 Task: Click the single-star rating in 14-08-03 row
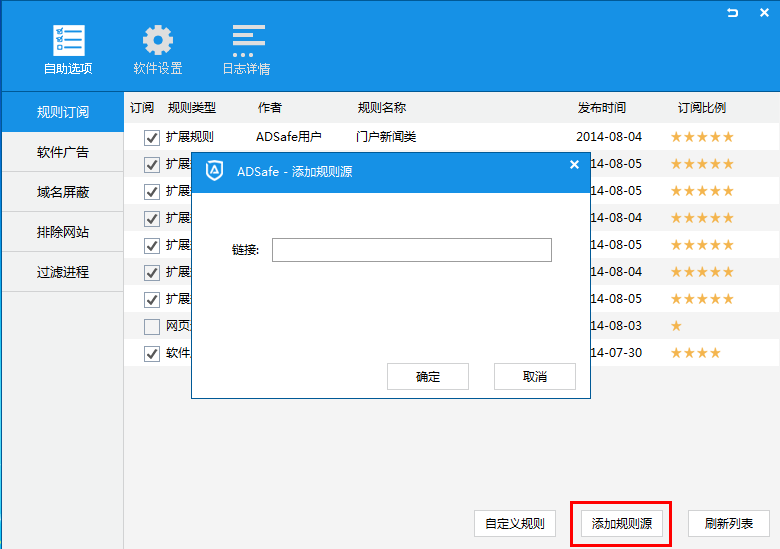[x=676, y=326]
